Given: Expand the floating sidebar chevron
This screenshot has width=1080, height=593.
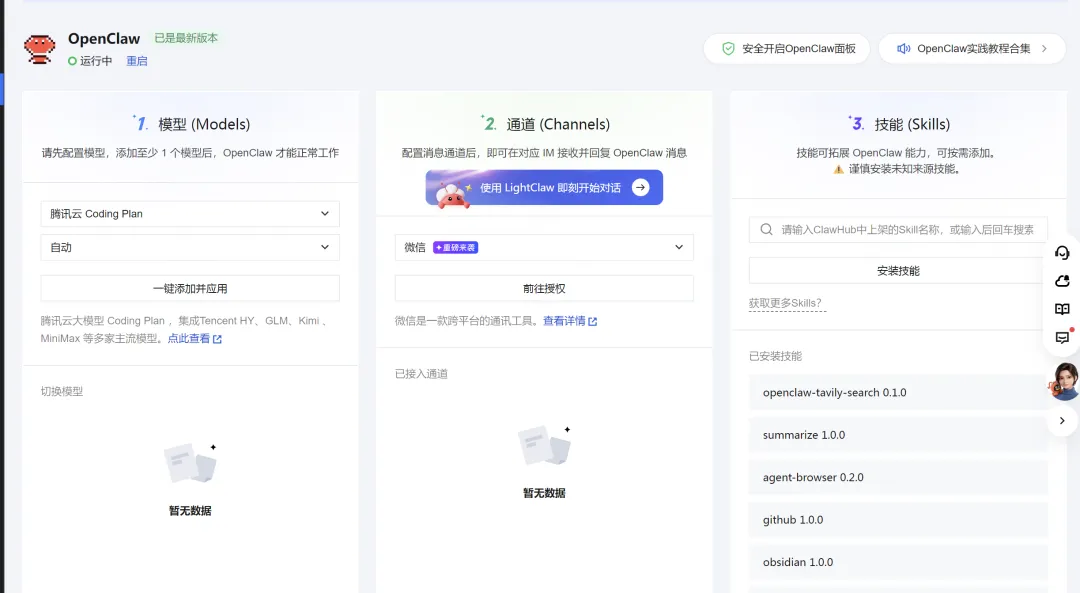Looking at the screenshot, I should tap(1062, 421).
